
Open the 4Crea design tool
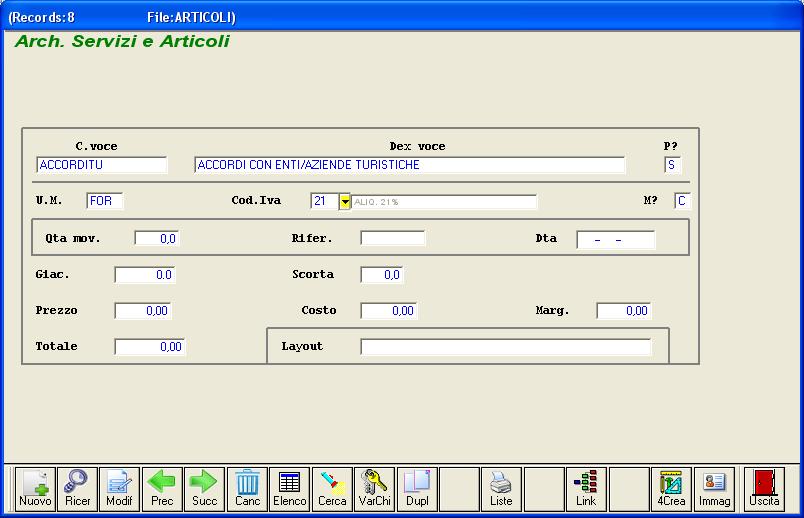click(x=671, y=489)
